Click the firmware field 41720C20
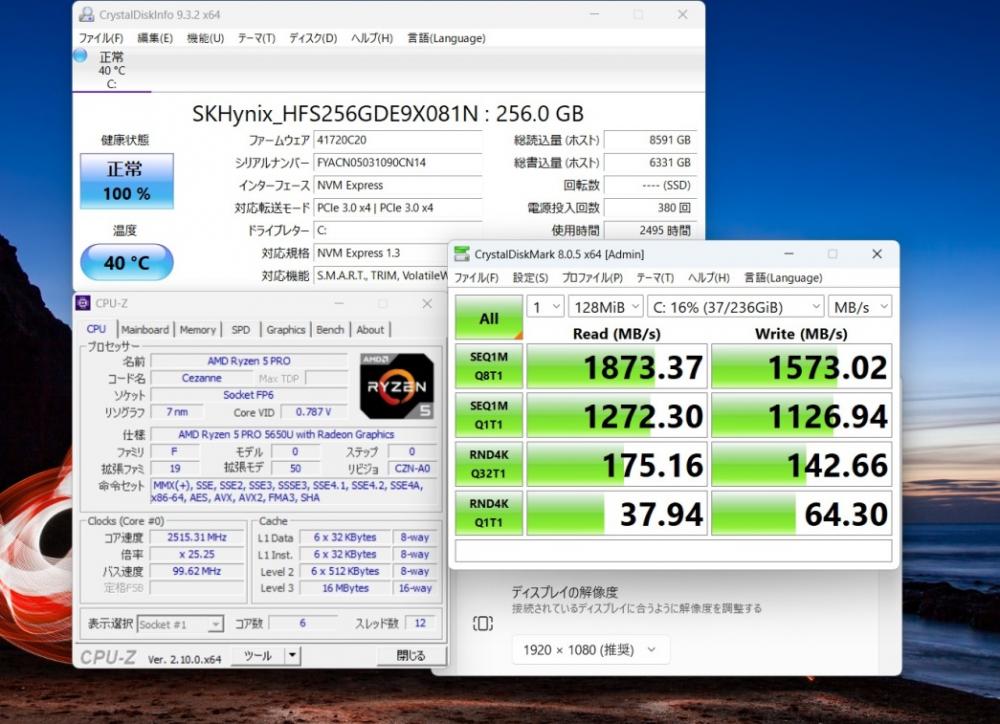Image resolution: width=1000 pixels, height=724 pixels. tap(397, 140)
